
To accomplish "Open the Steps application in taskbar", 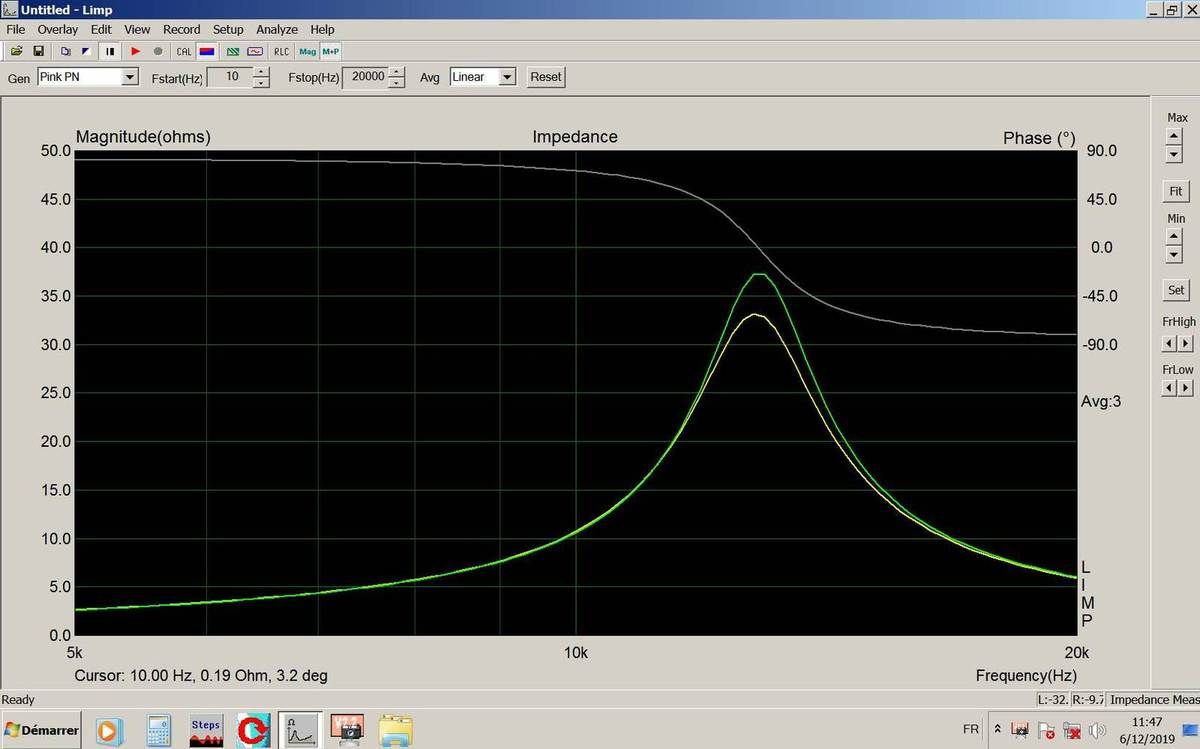I will click(x=205, y=730).
